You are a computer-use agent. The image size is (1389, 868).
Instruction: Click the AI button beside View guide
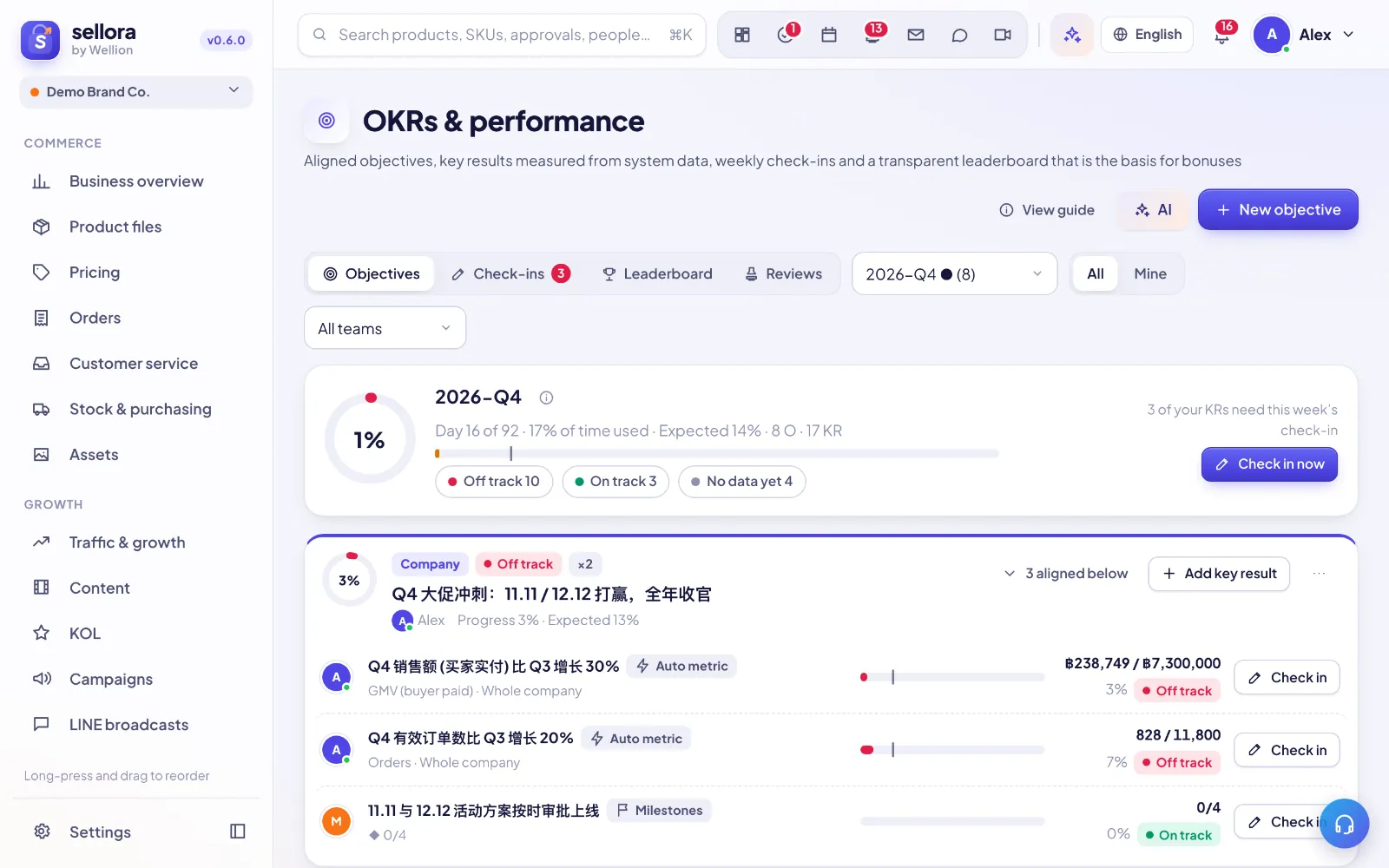(x=1153, y=210)
